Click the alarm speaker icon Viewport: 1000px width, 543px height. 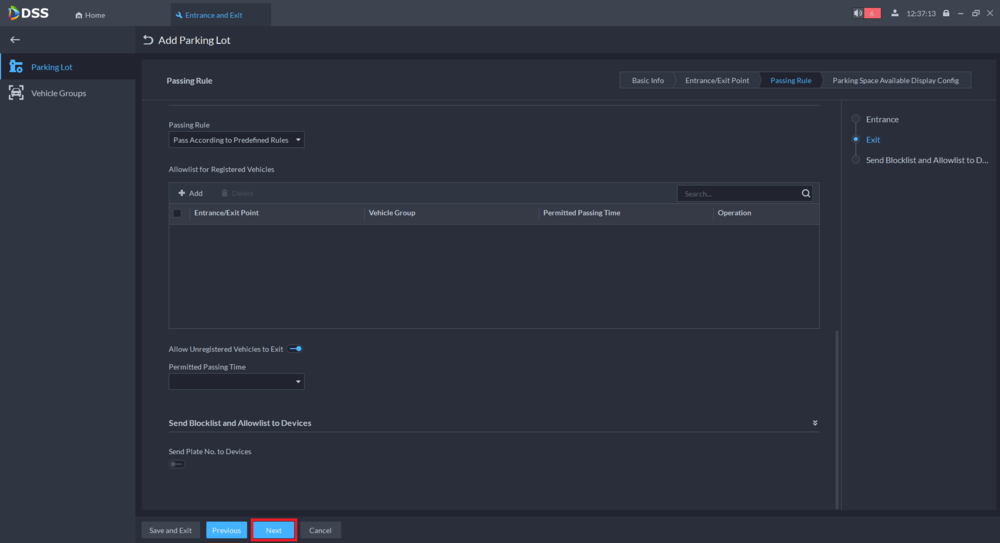[x=857, y=14]
